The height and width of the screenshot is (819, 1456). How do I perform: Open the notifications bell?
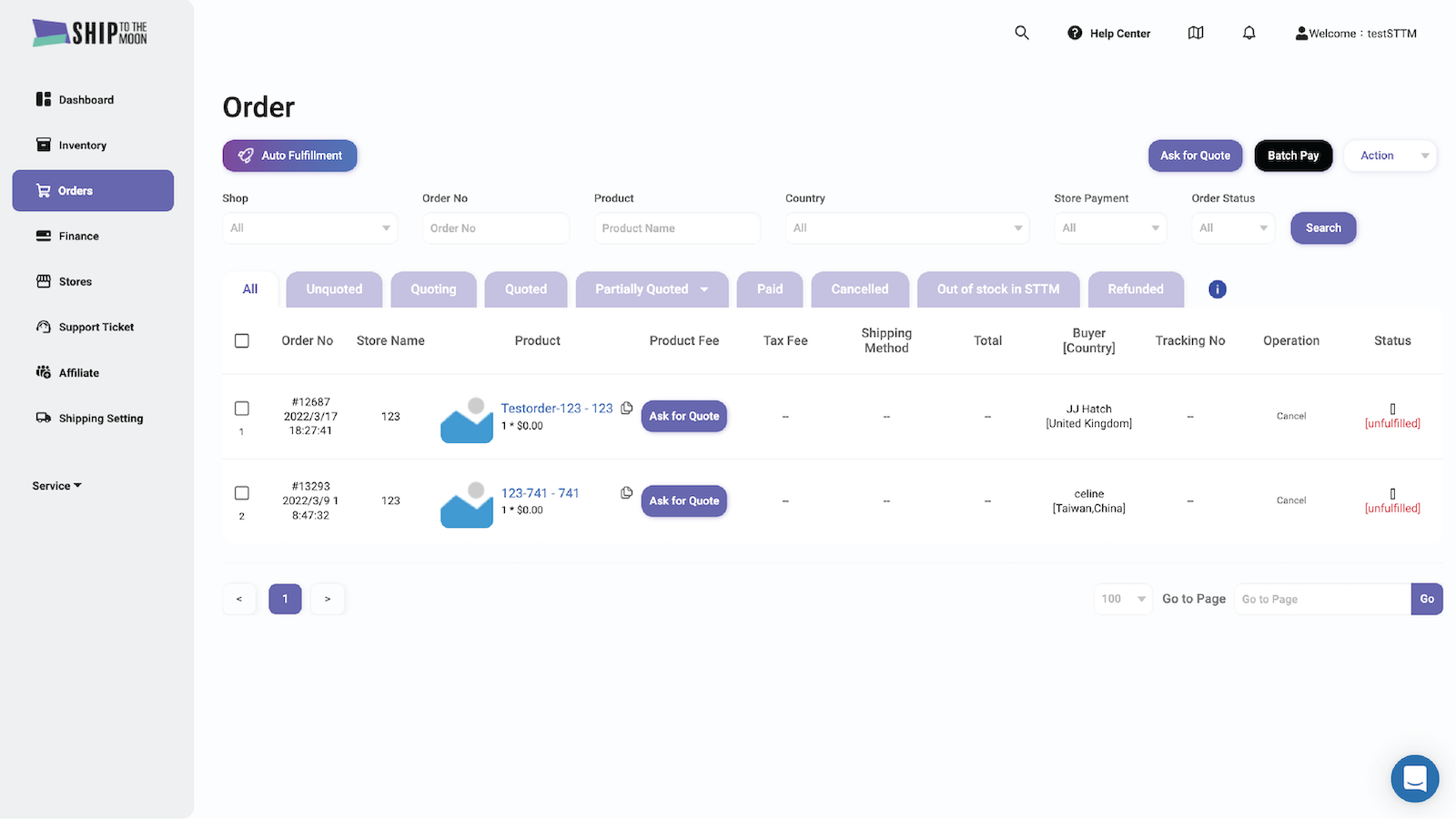1249,33
